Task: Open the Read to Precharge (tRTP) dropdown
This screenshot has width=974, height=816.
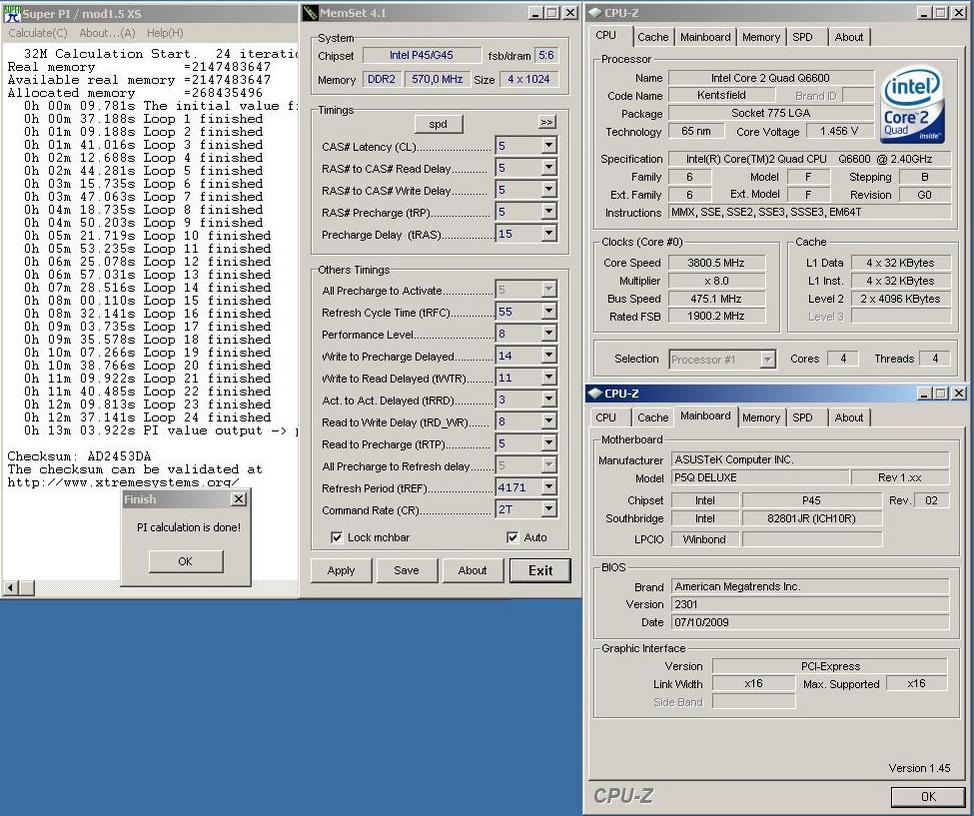Action: coord(548,443)
